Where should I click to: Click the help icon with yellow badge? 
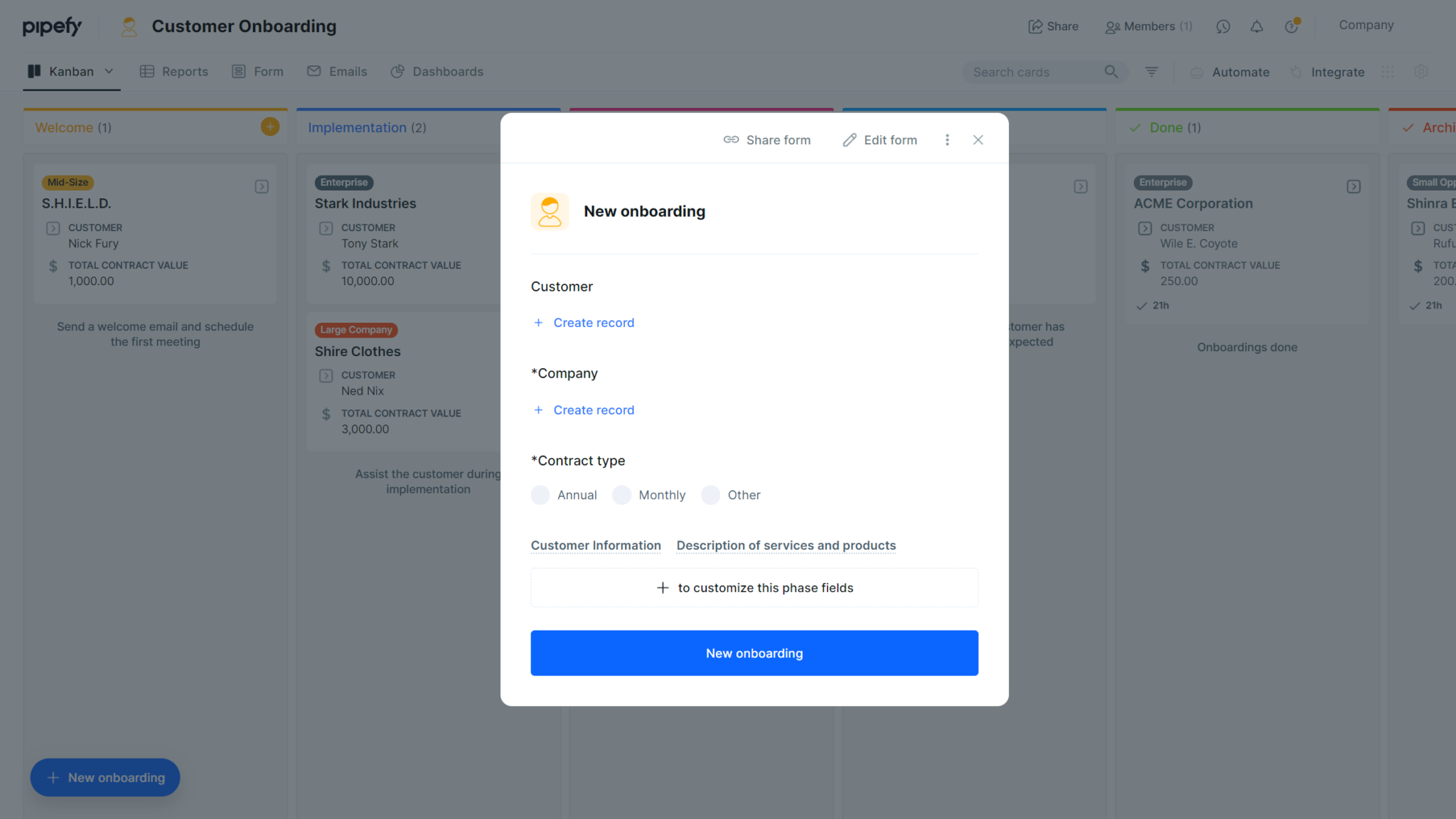coord(1292,26)
